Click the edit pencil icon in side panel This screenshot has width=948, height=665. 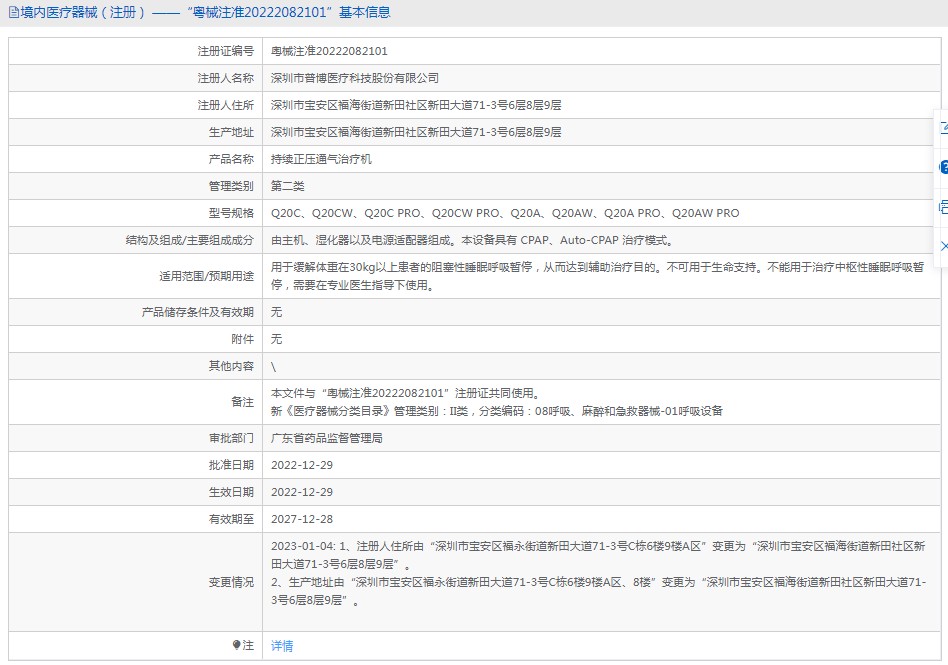(942, 128)
